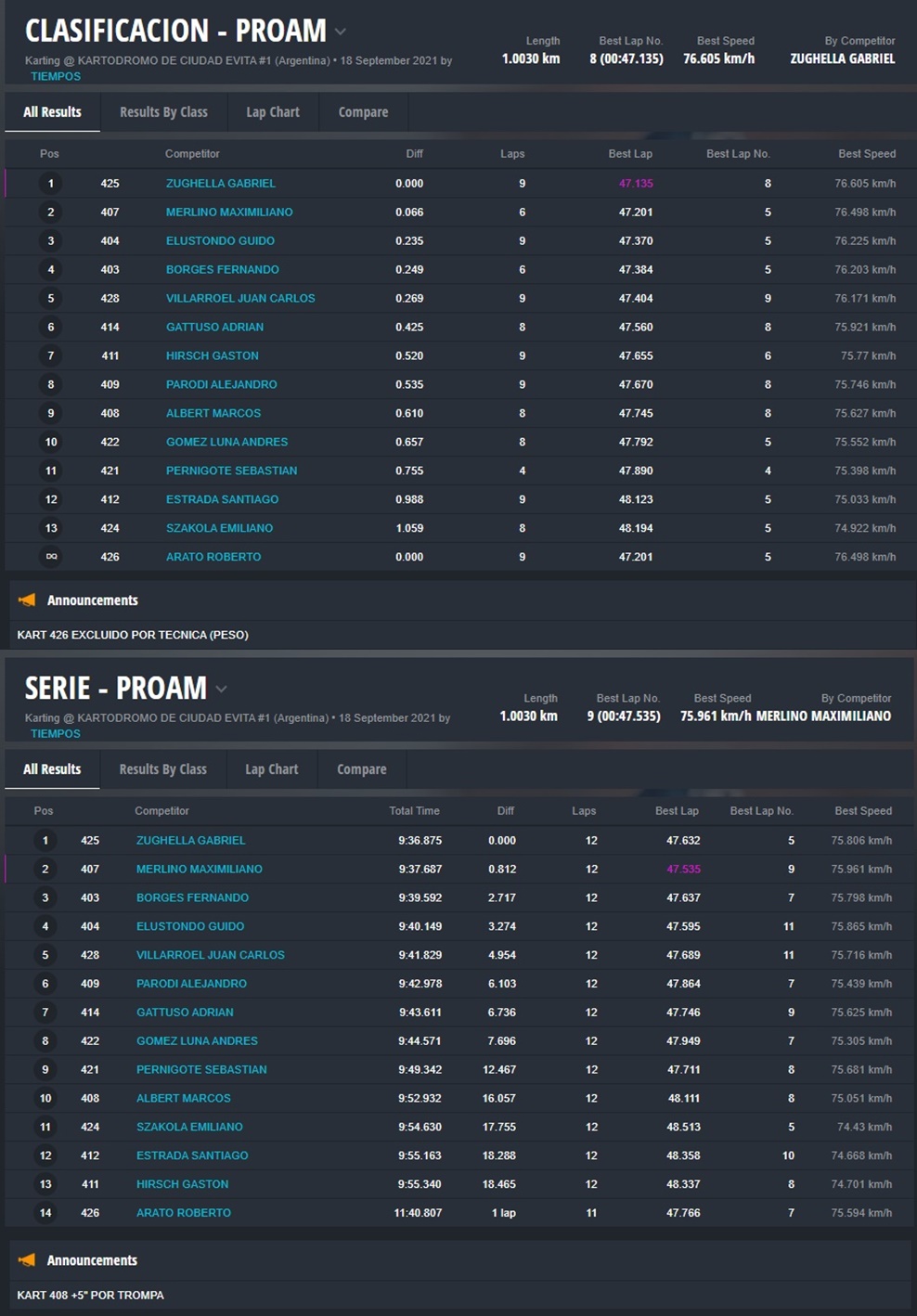Image resolution: width=917 pixels, height=1316 pixels.
Task: Click the megaphone icon beside Serie Announcements
Action: (27, 1260)
